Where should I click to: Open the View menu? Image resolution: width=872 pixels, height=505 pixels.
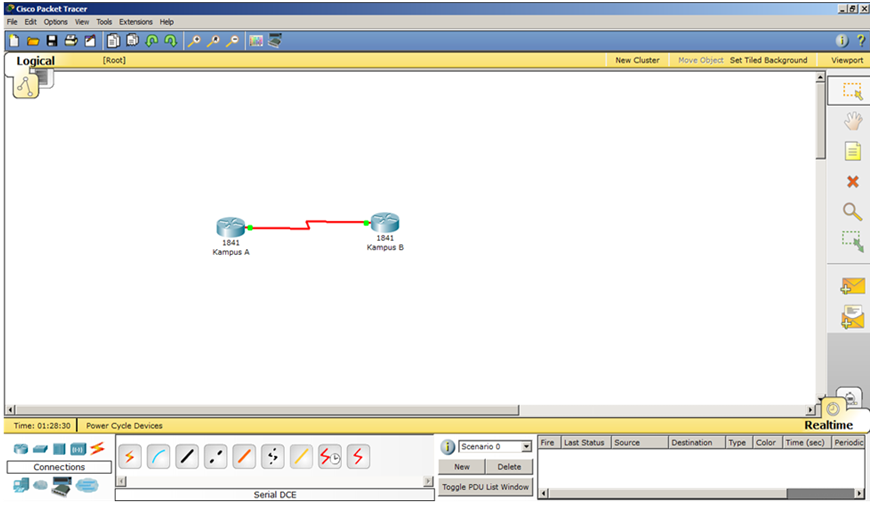pos(82,22)
